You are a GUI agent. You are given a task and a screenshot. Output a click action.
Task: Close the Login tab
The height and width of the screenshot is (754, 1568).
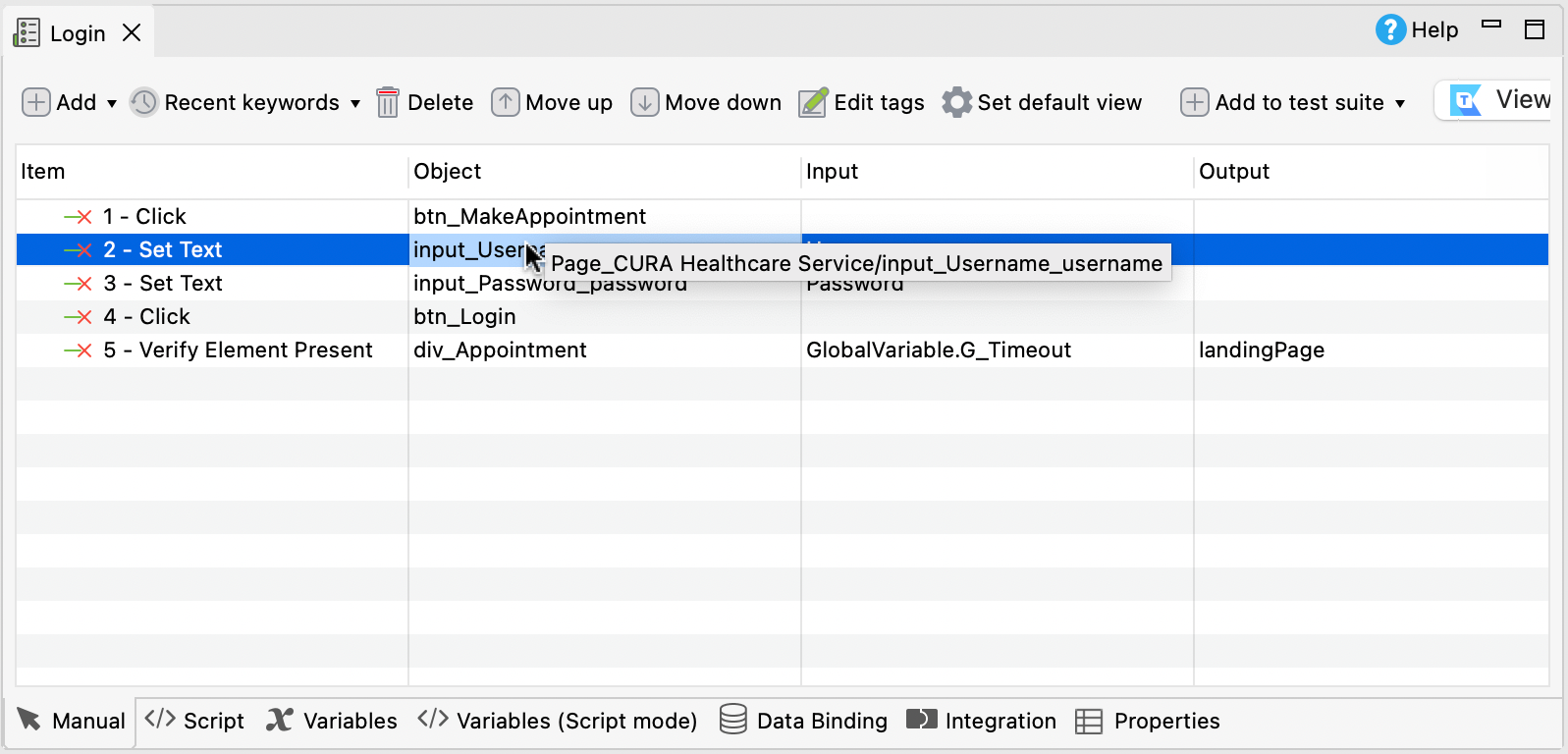[132, 33]
